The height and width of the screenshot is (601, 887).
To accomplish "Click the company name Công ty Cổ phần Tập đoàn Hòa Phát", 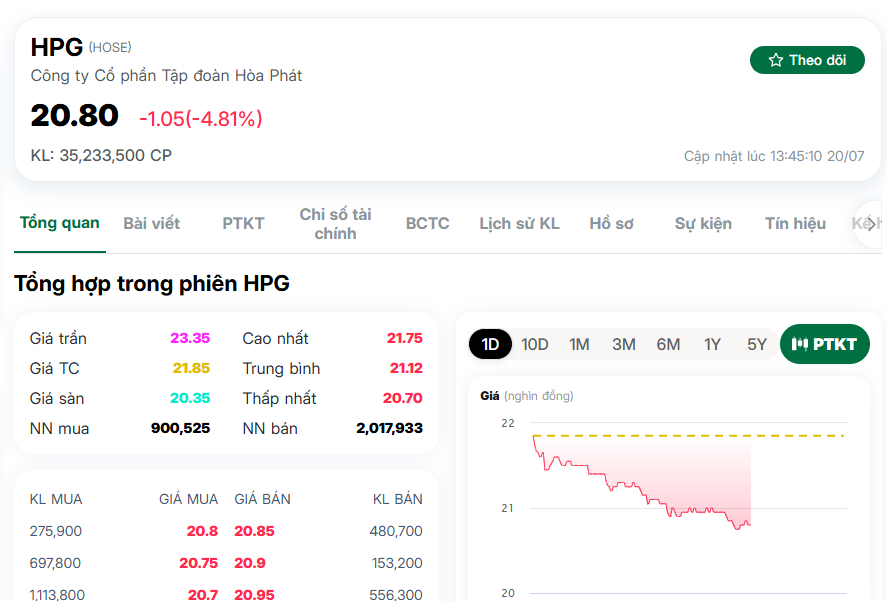I will [166, 76].
